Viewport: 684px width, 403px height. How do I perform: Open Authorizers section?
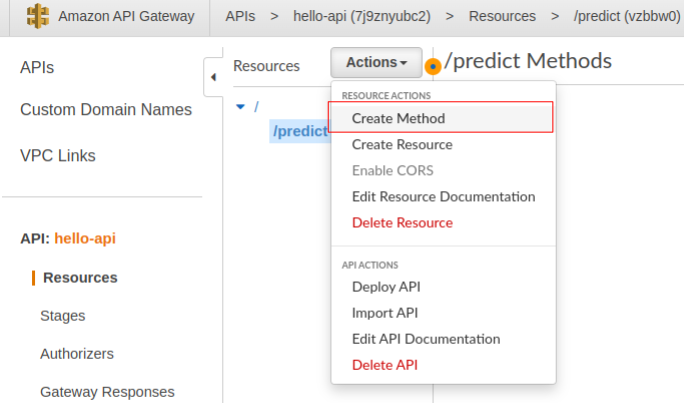[x=77, y=354]
